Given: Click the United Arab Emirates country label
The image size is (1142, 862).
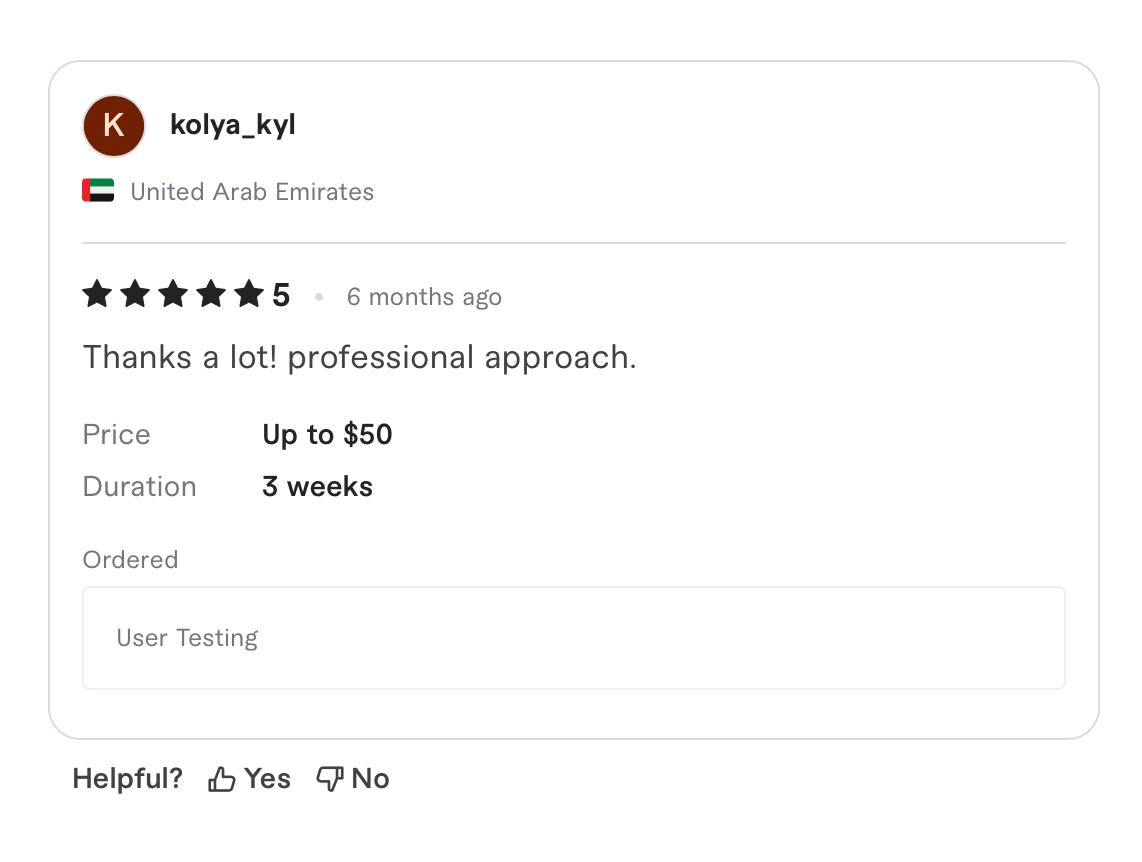Looking at the screenshot, I should [x=251, y=191].
